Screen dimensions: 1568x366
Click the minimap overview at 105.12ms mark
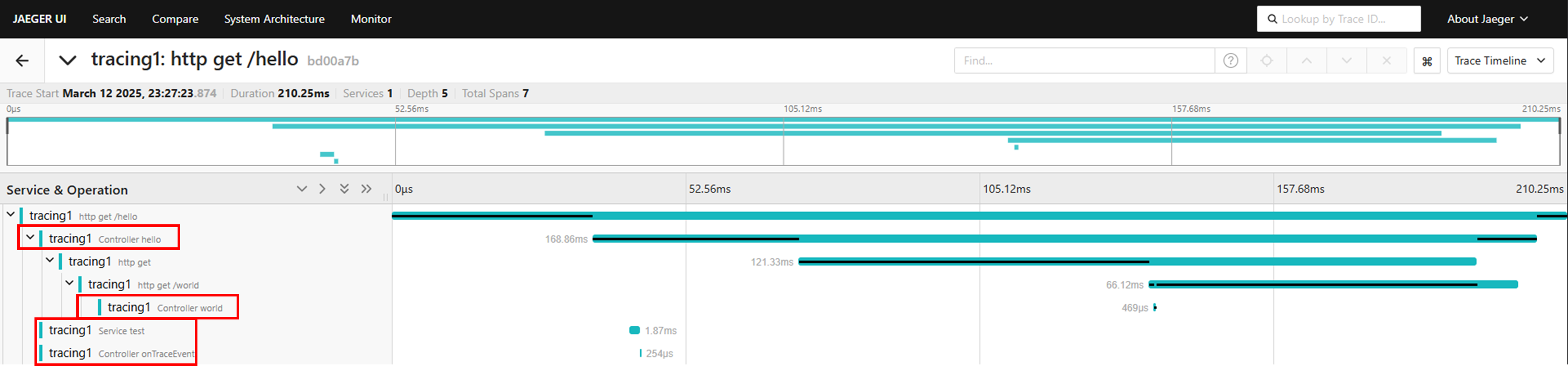click(783, 142)
